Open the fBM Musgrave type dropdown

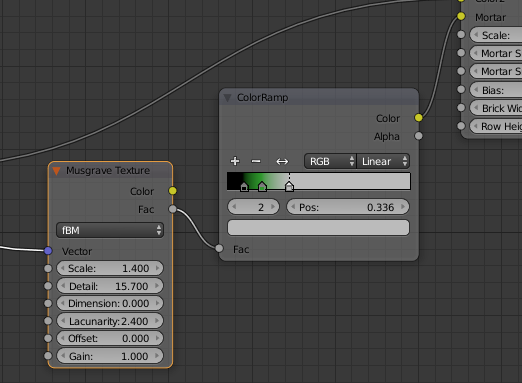(x=110, y=230)
